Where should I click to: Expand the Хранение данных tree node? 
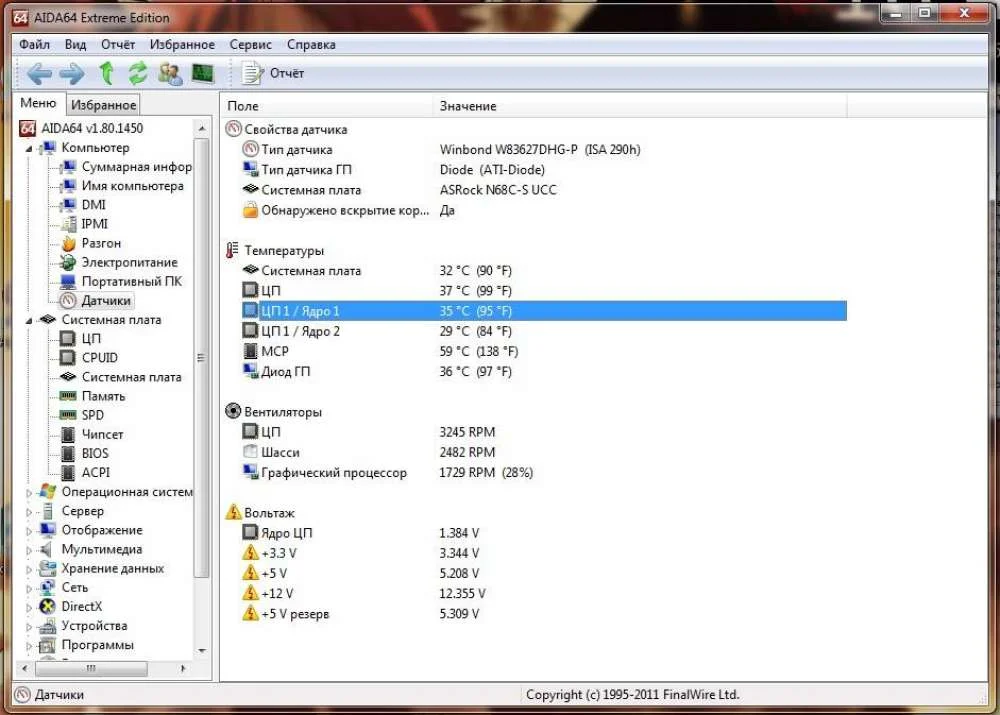[x=29, y=569]
